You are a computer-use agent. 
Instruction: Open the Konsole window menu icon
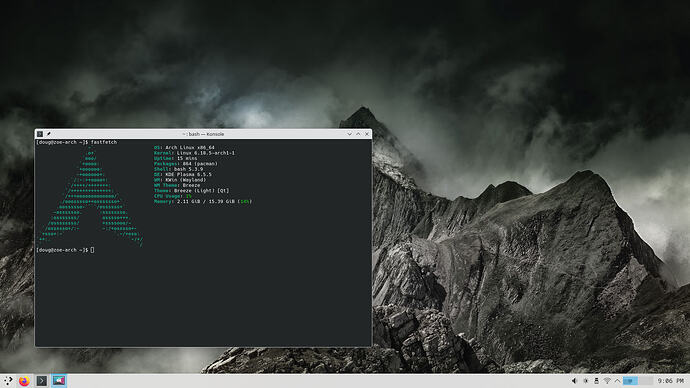click(40, 134)
